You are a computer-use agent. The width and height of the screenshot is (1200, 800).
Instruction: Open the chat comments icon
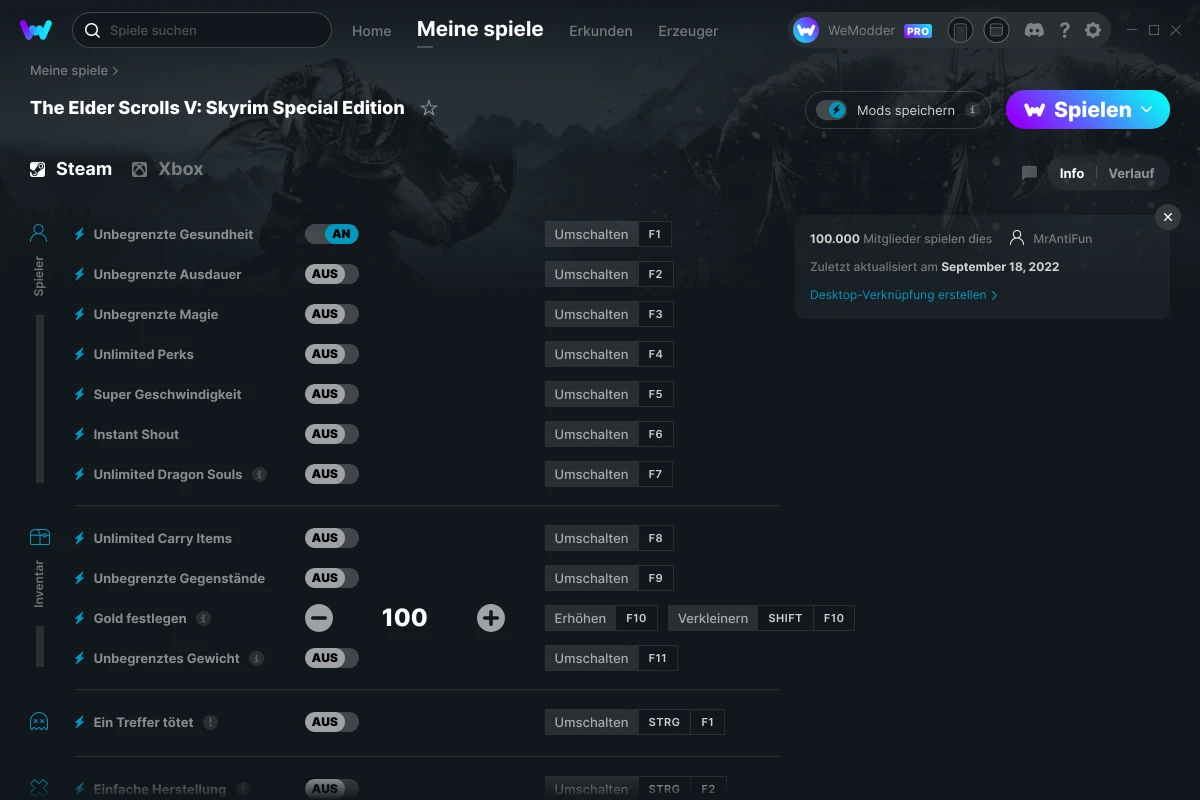point(1029,173)
